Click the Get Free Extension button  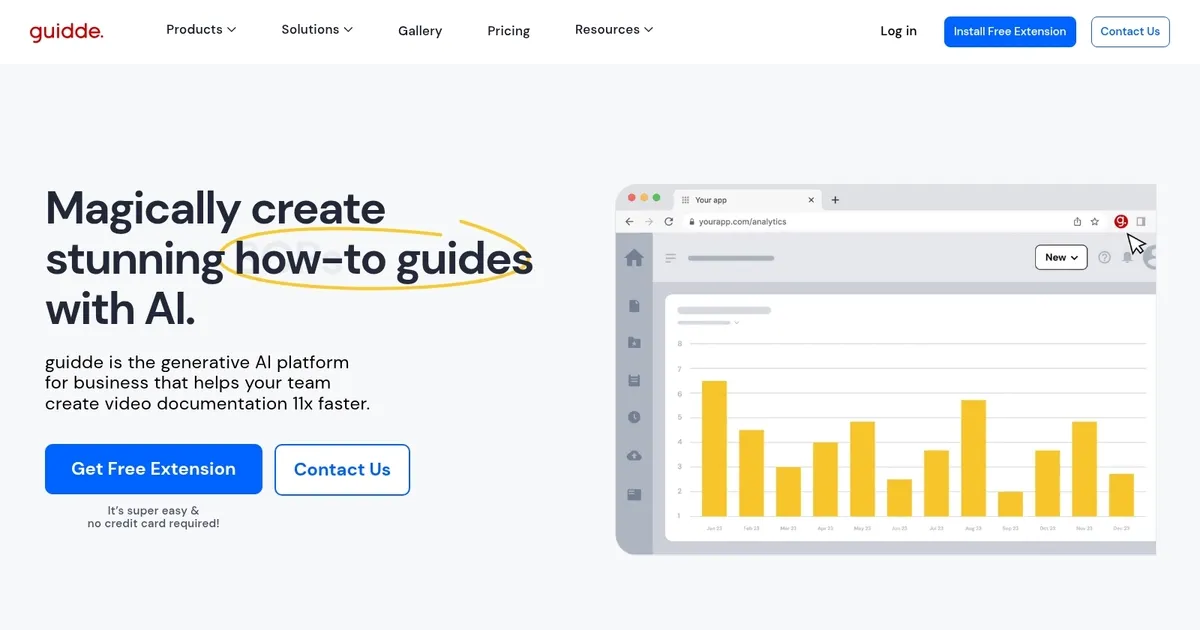click(x=153, y=469)
